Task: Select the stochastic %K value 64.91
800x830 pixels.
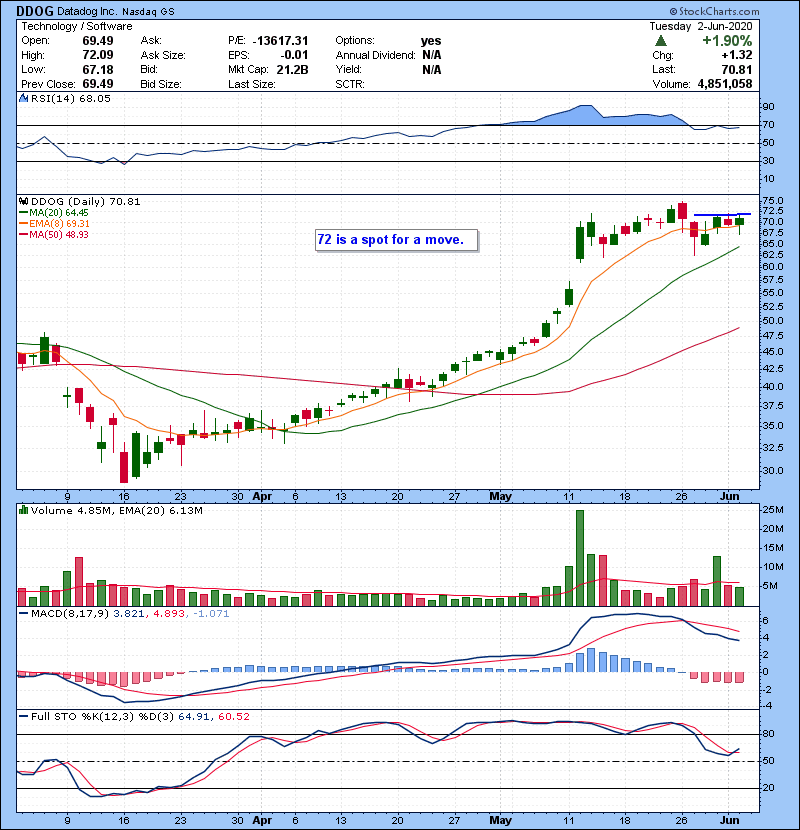Action: click(194, 716)
